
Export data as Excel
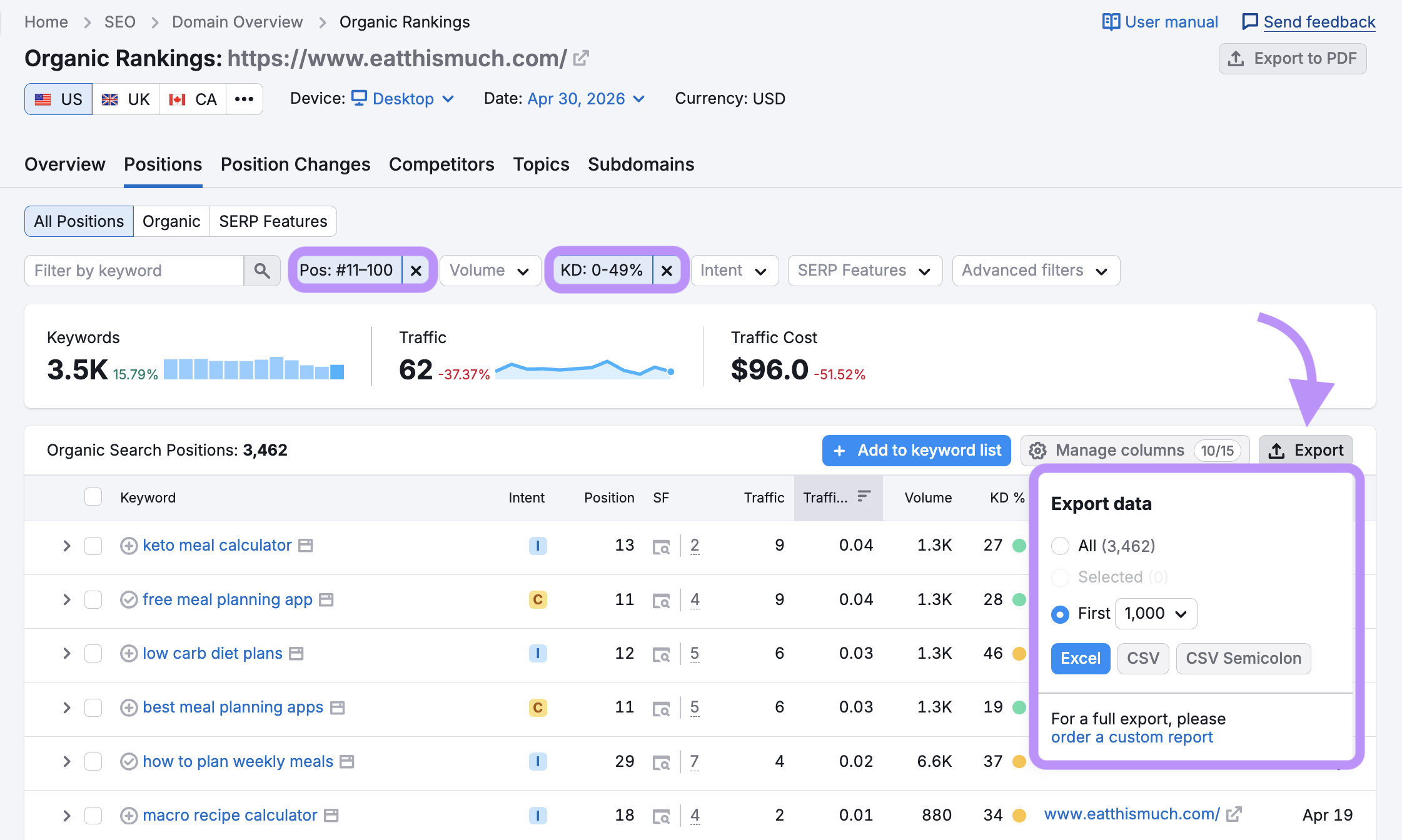pyautogui.click(x=1081, y=659)
